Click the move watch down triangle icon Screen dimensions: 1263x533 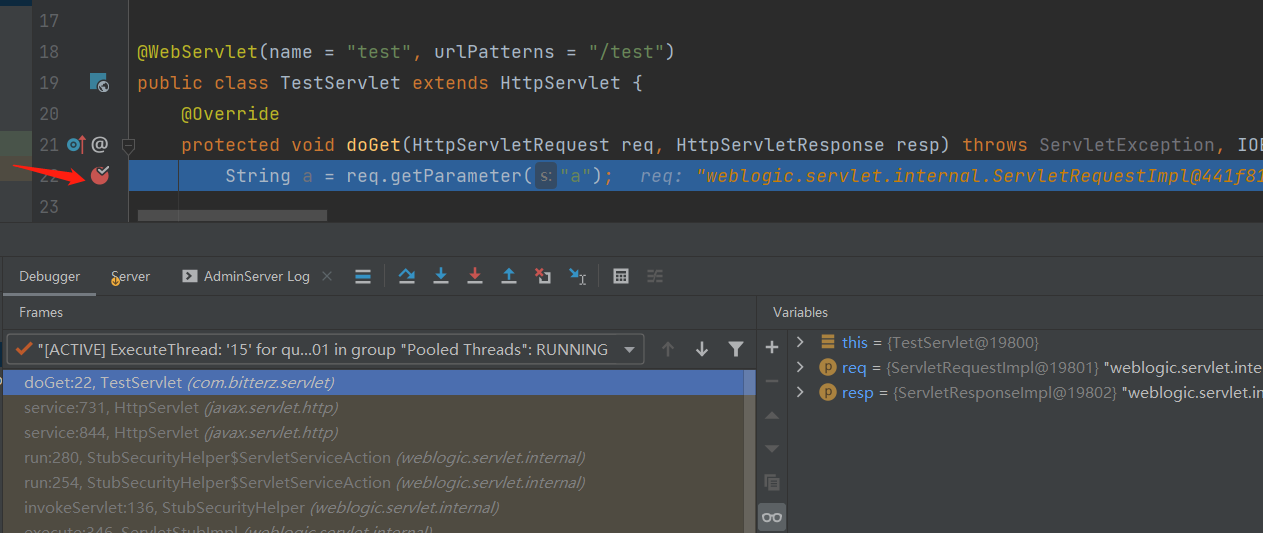pos(772,449)
